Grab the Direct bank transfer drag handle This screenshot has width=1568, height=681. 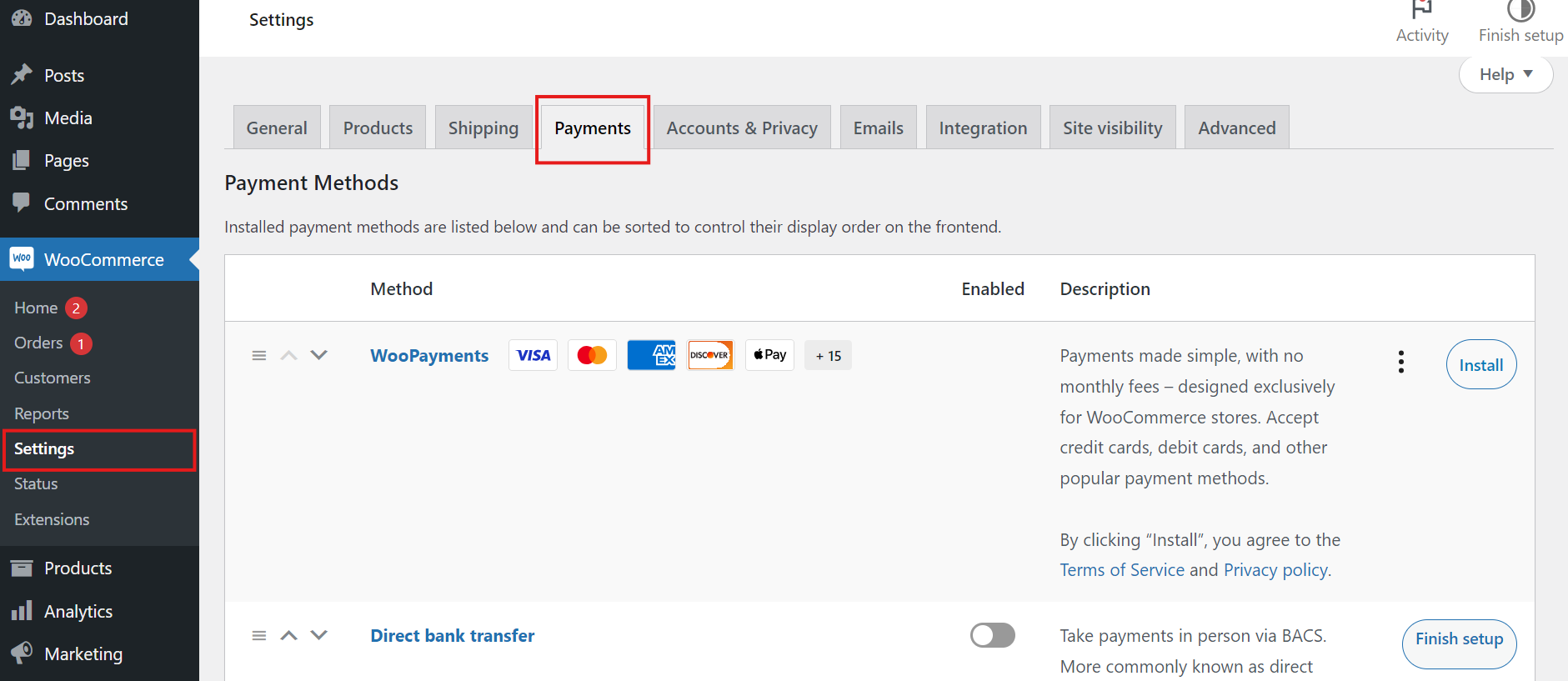coord(259,635)
